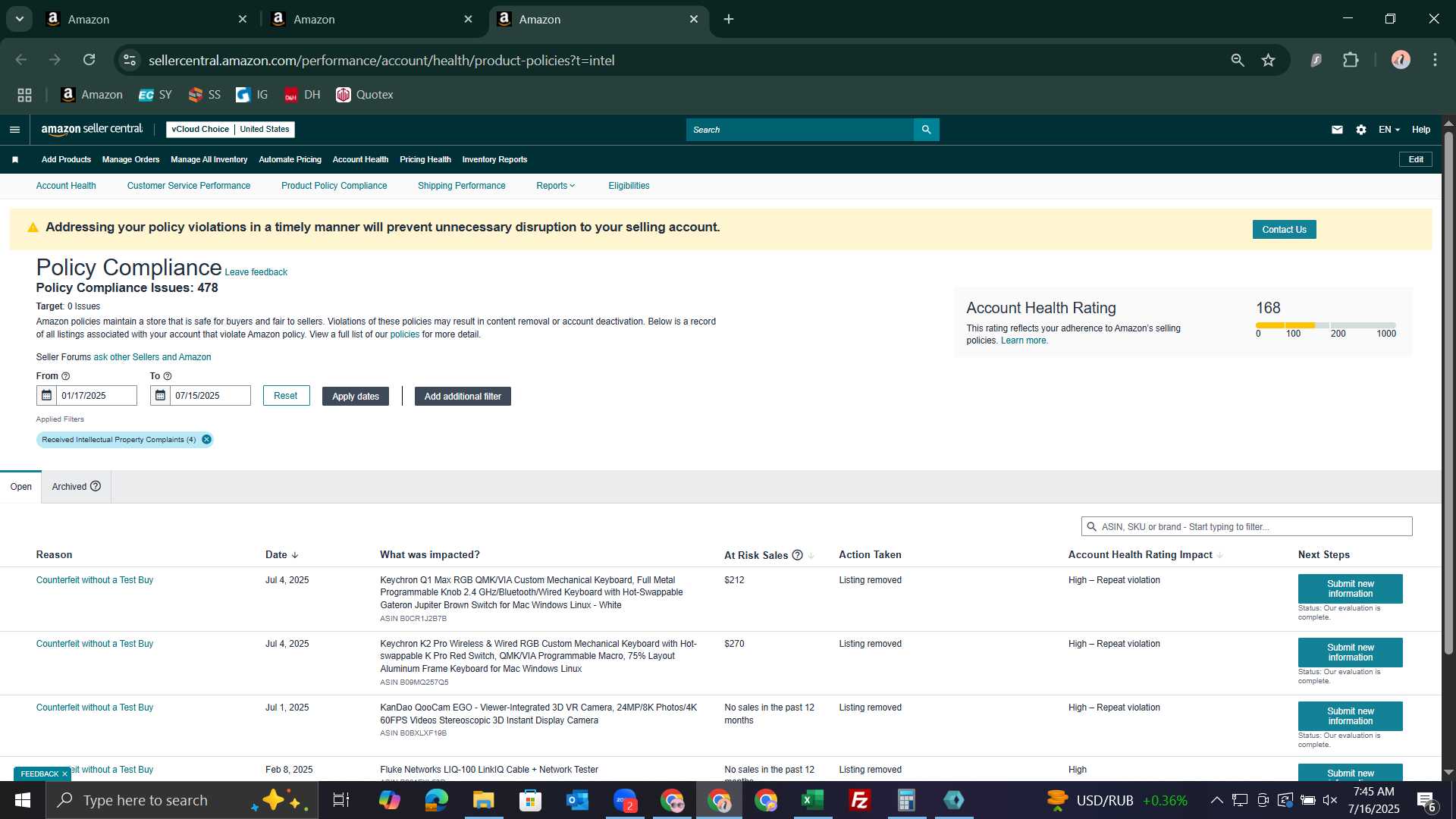Click the At Risk Sales help icon
The height and width of the screenshot is (819, 1456).
(x=797, y=555)
